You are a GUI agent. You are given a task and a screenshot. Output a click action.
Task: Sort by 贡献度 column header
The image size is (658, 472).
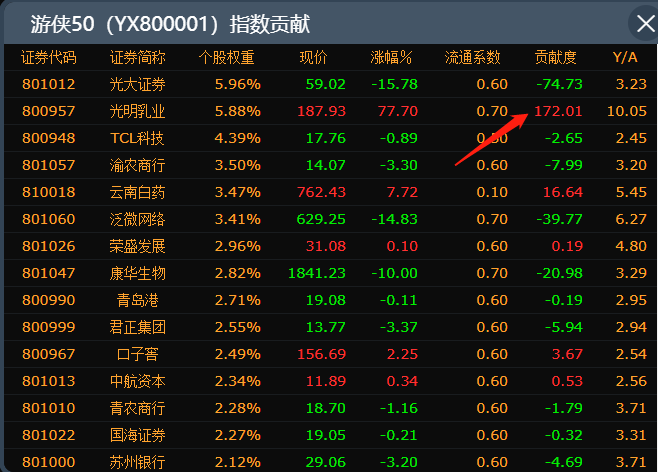tap(556, 57)
